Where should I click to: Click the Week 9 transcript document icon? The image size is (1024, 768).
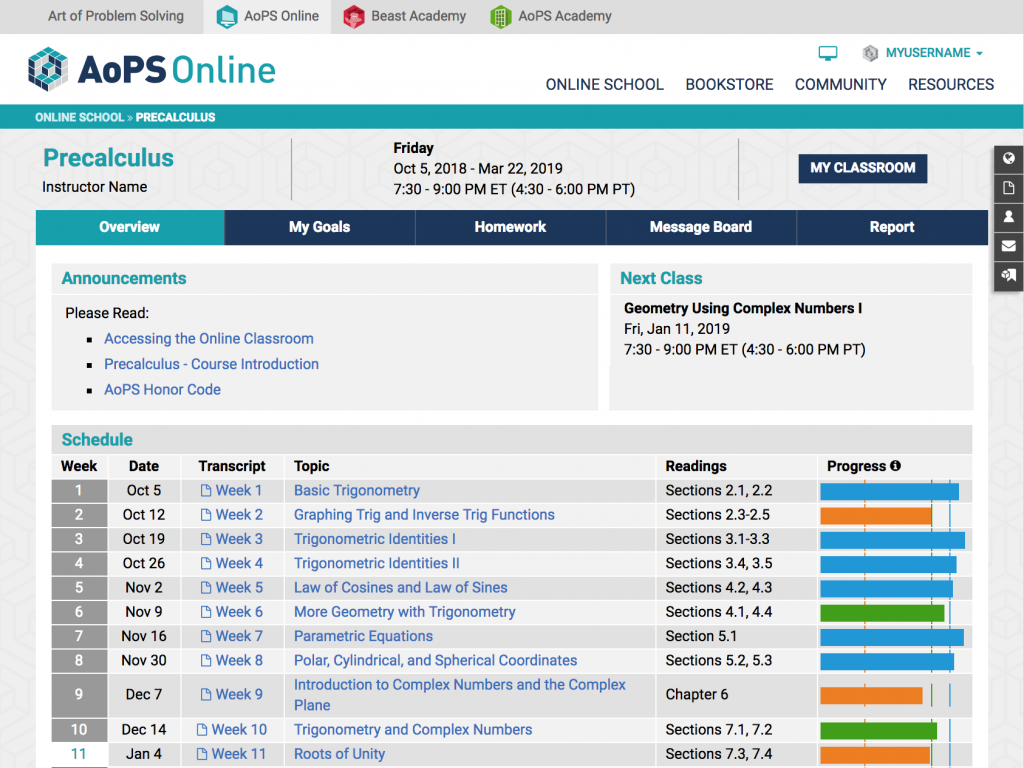coord(206,694)
